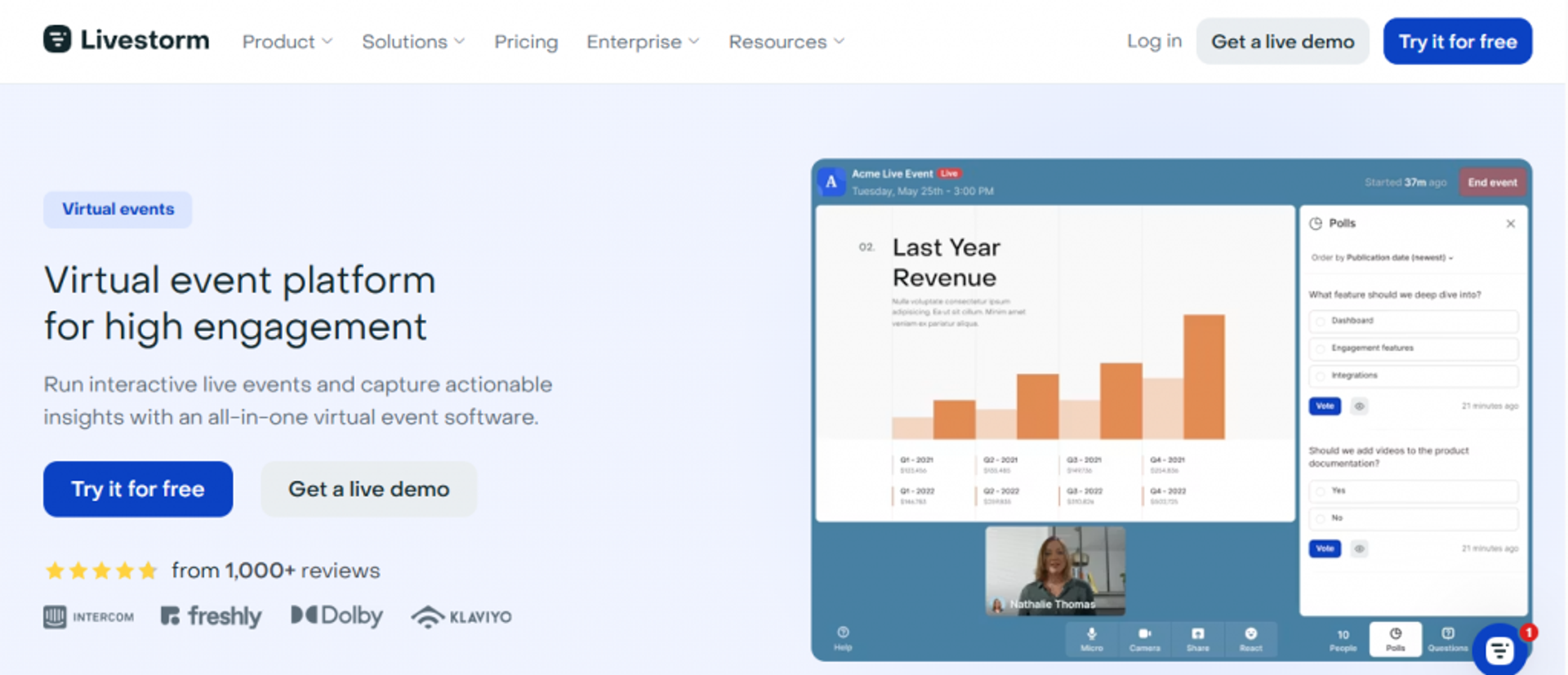The height and width of the screenshot is (675, 1568).
Task: Close the Polls panel
Action: pyautogui.click(x=1511, y=224)
